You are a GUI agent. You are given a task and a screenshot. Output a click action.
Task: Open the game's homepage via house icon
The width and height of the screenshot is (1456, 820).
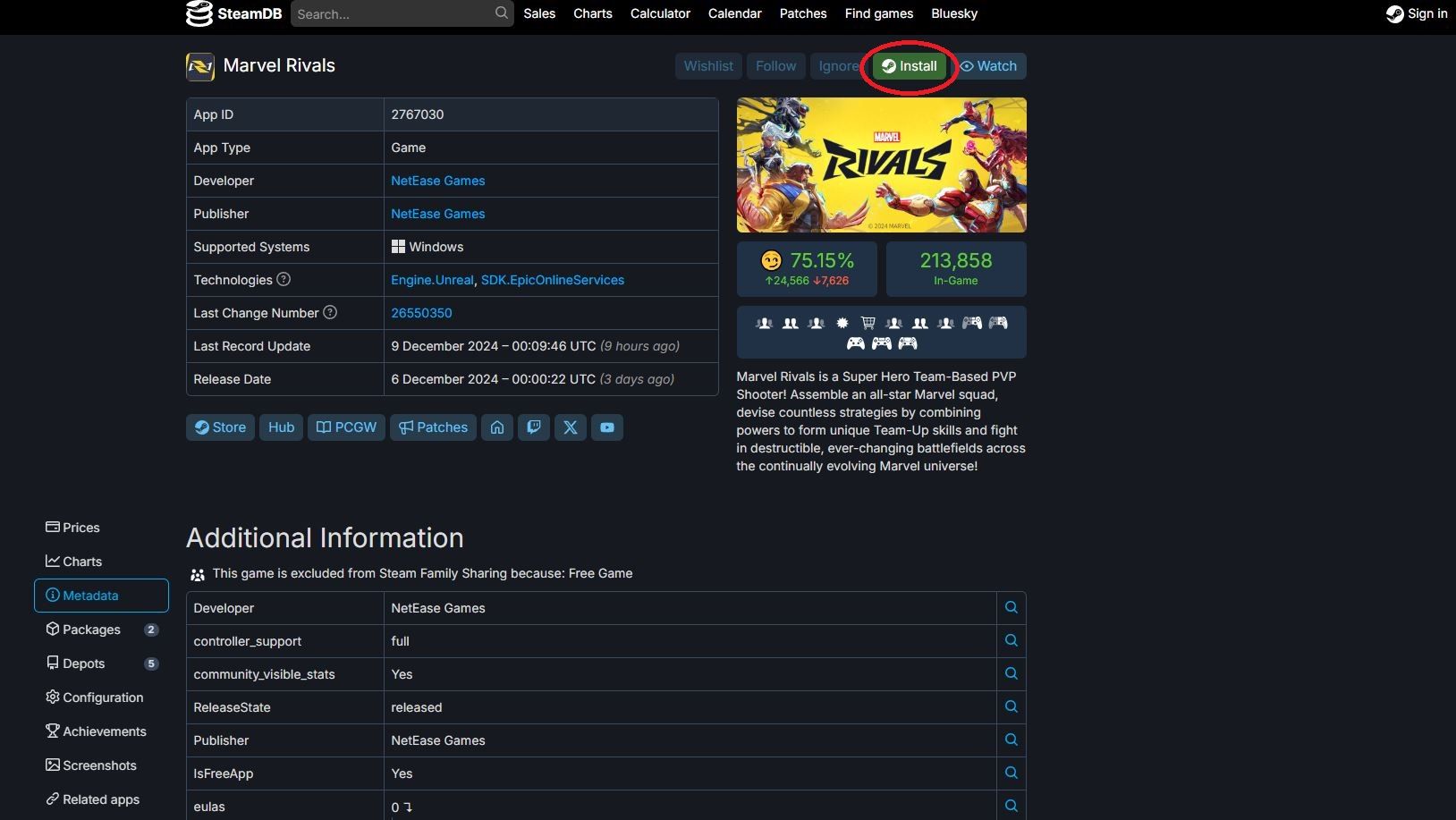pos(497,427)
